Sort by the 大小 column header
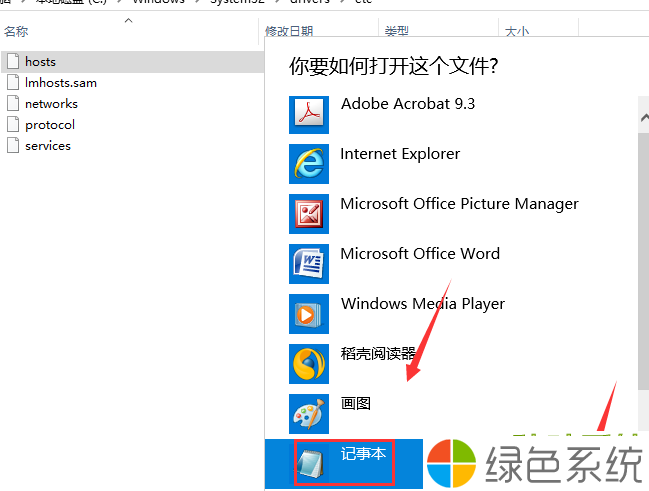Screen dimensions: 649x491 (517, 31)
